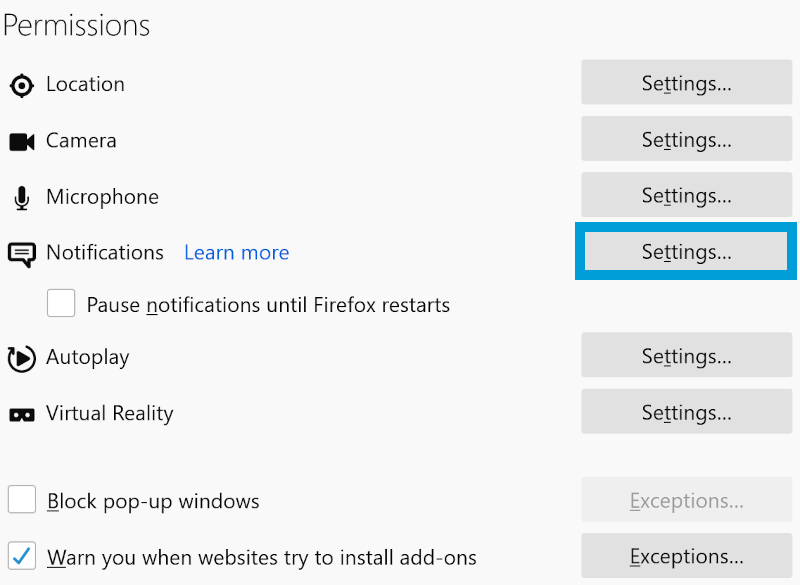The image size is (800, 585).
Task: Click the Permissions section heading
Action: [x=76, y=25]
